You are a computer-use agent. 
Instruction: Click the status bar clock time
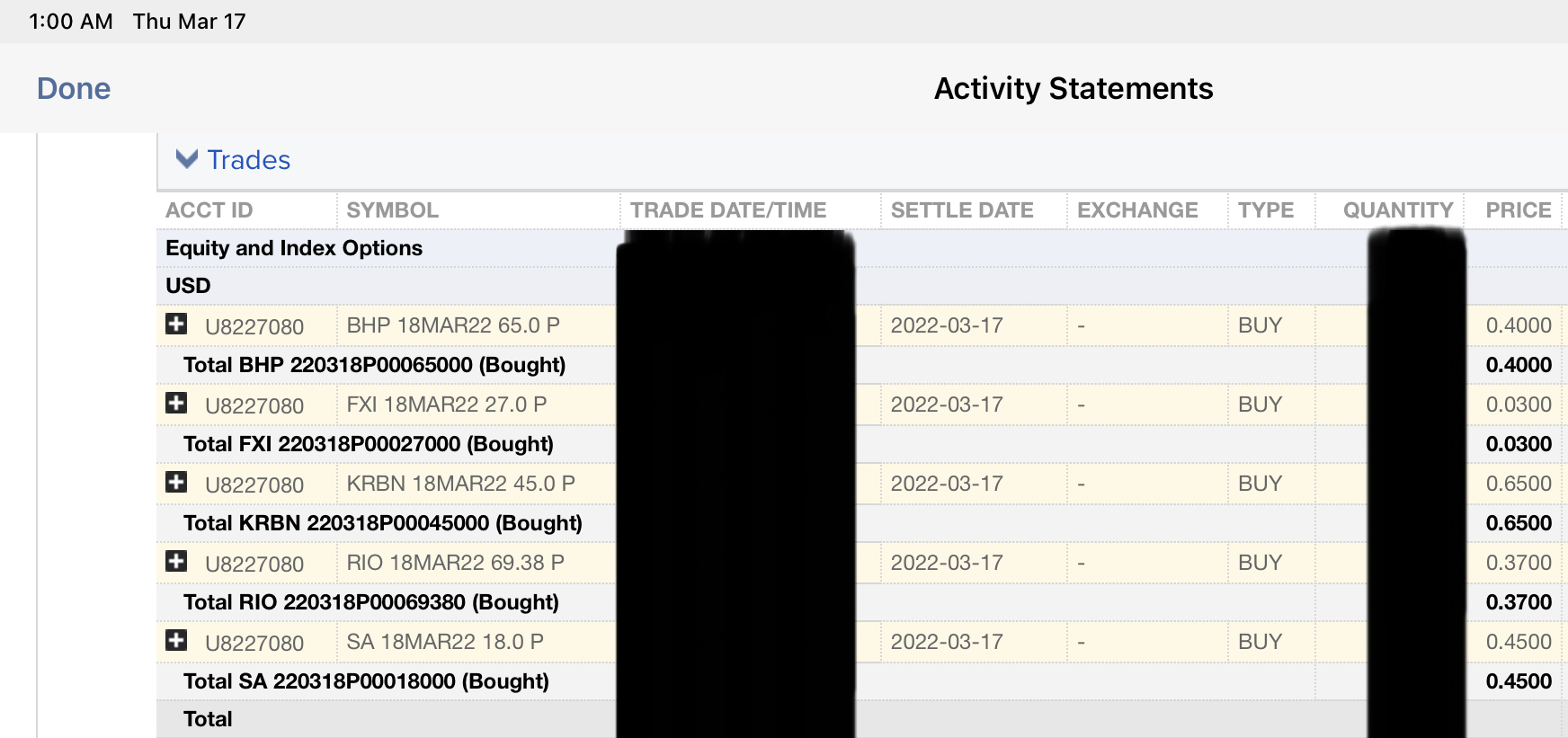(x=71, y=22)
